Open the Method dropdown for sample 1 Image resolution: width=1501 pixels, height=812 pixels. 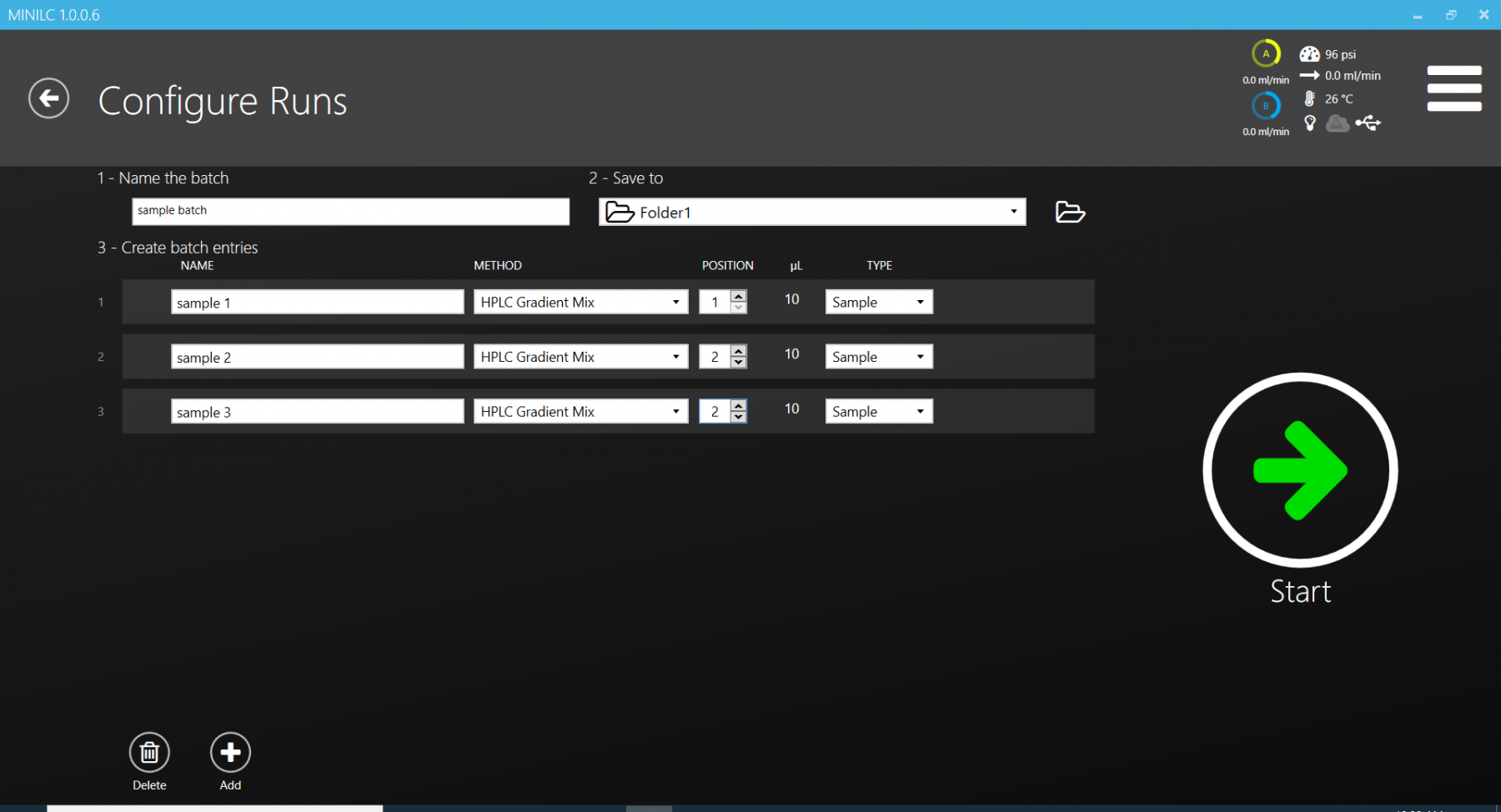tap(675, 302)
